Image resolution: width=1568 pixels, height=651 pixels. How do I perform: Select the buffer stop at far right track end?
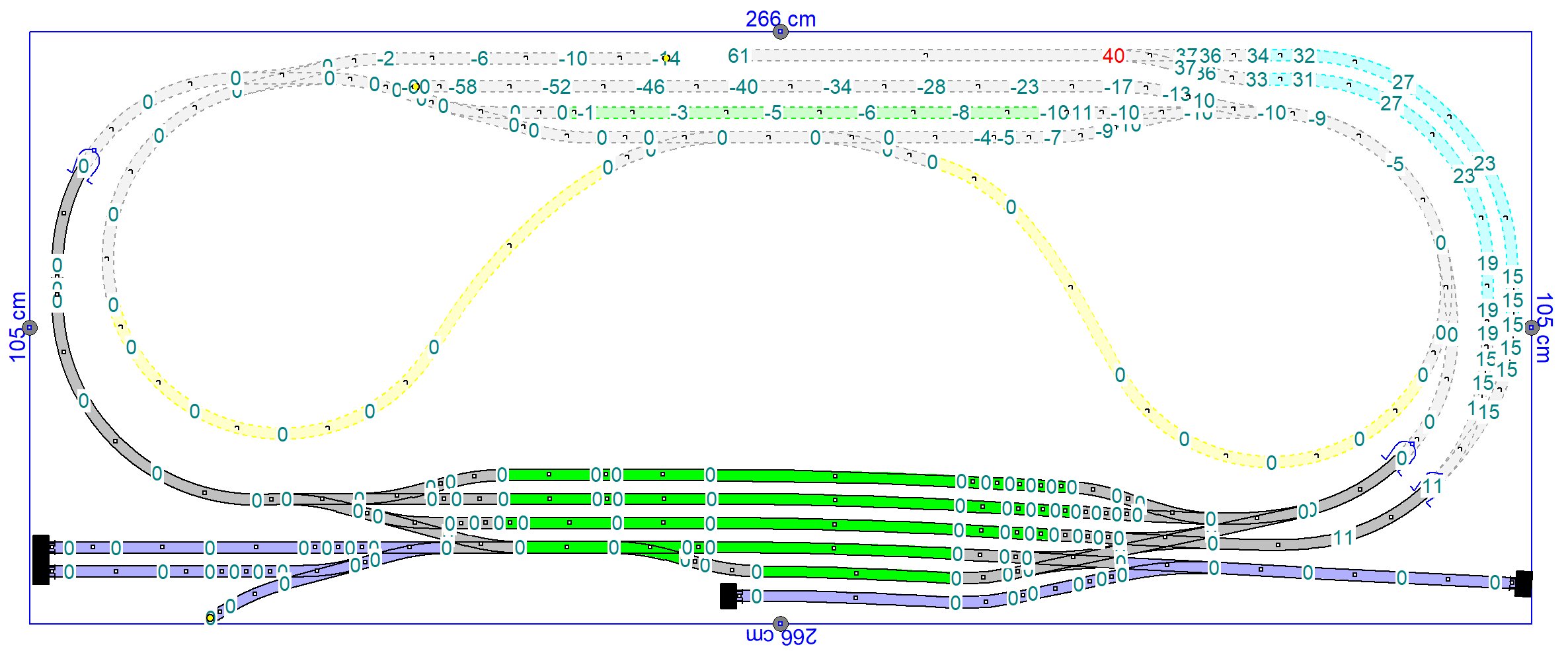(1523, 584)
